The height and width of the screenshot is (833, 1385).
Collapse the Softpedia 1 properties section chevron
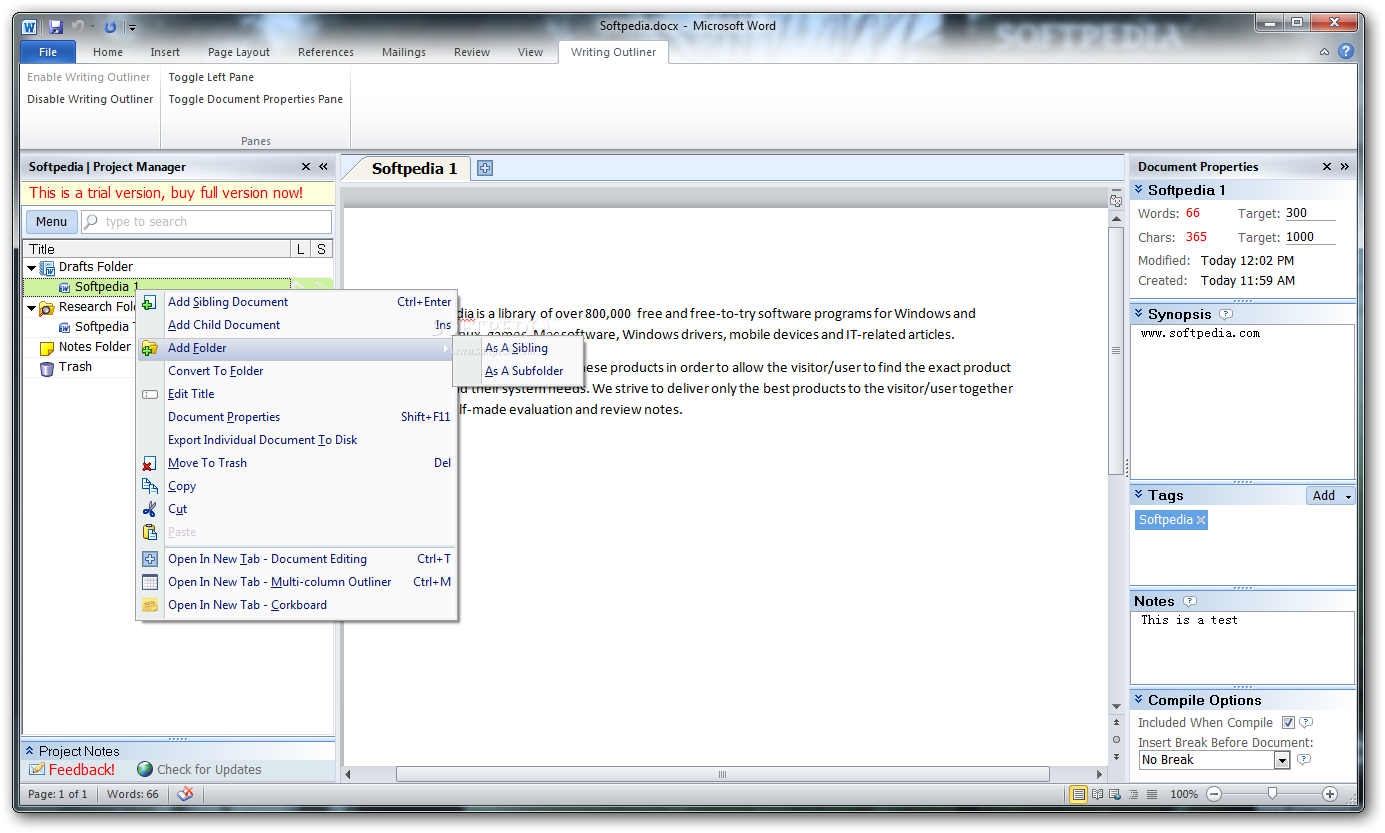[1139, 190]
